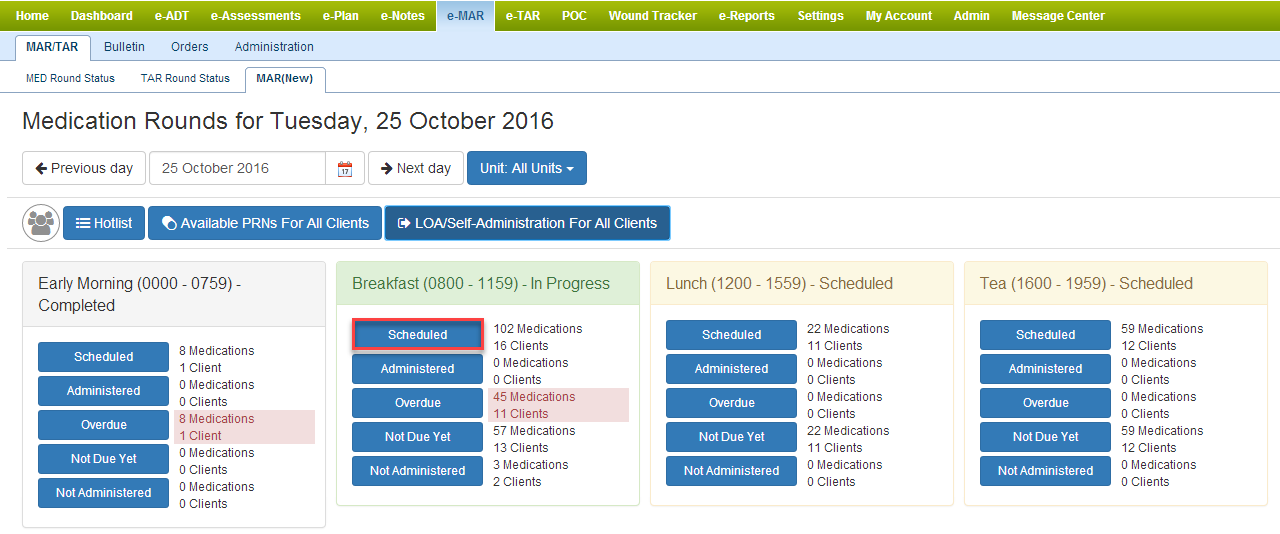Open the Message Center
The image size is (1280, 534).
coord(1058,15)
